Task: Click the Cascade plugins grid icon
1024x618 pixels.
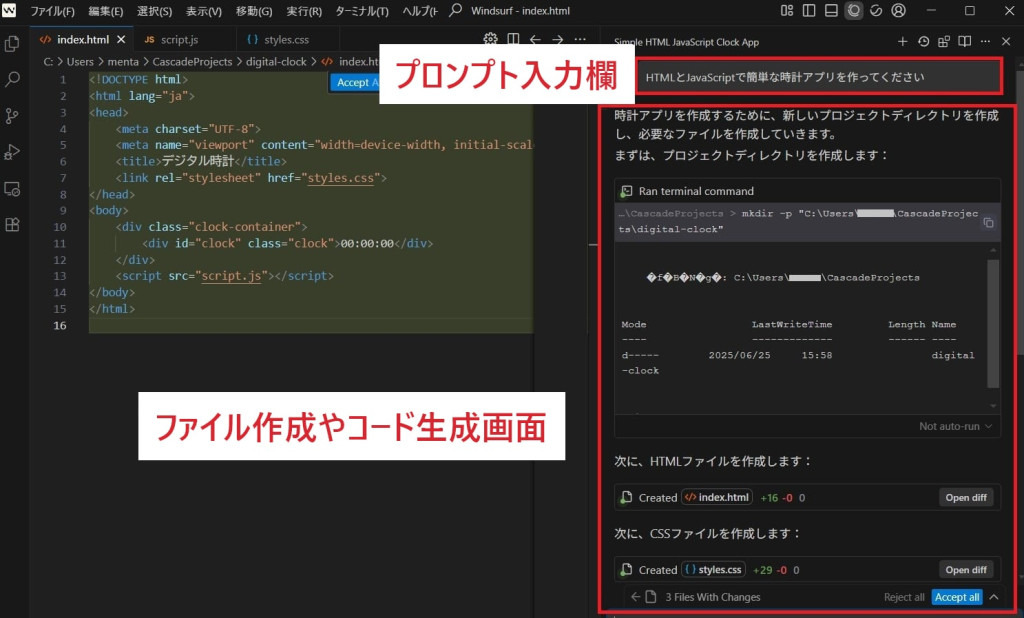Action: pyautogui.click(x=944, y=41)
